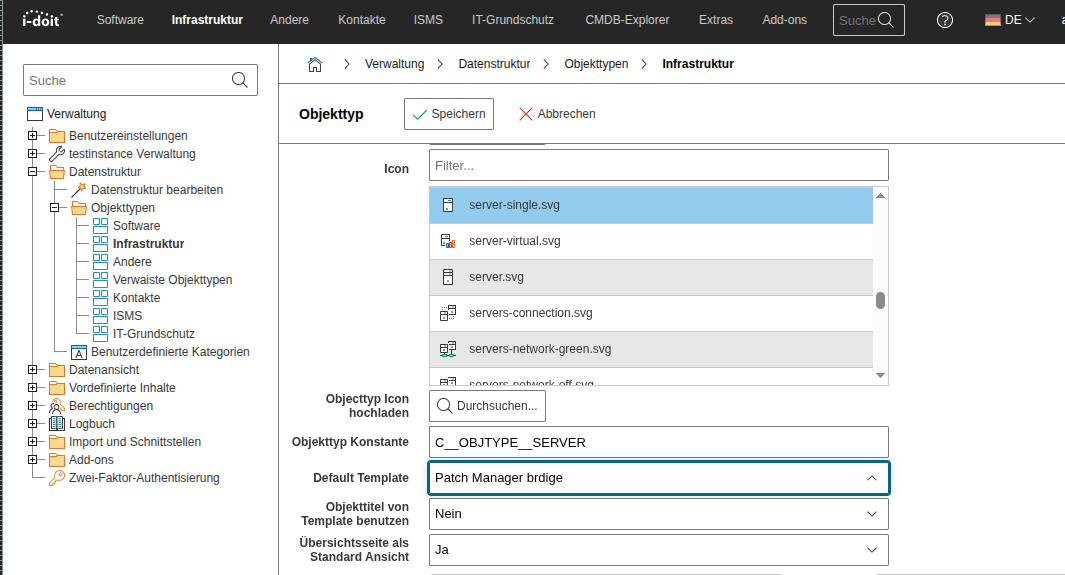1065x575 pixels.
Task: Pick the servers-network-green.svg icon
Action: pos(539,349)
